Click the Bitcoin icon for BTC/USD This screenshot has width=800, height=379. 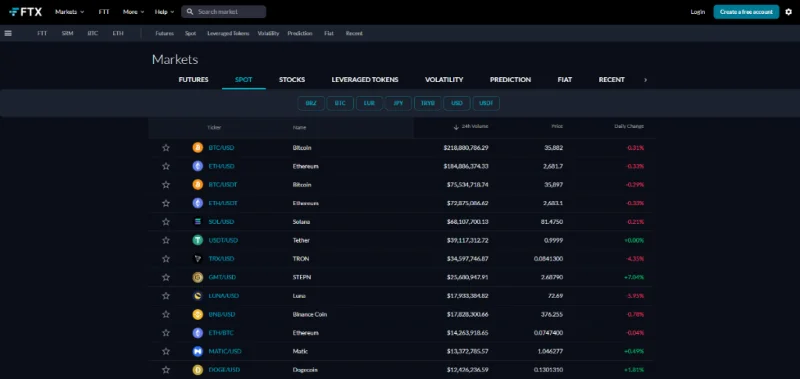pyautogui.click(x=197, y=147)
